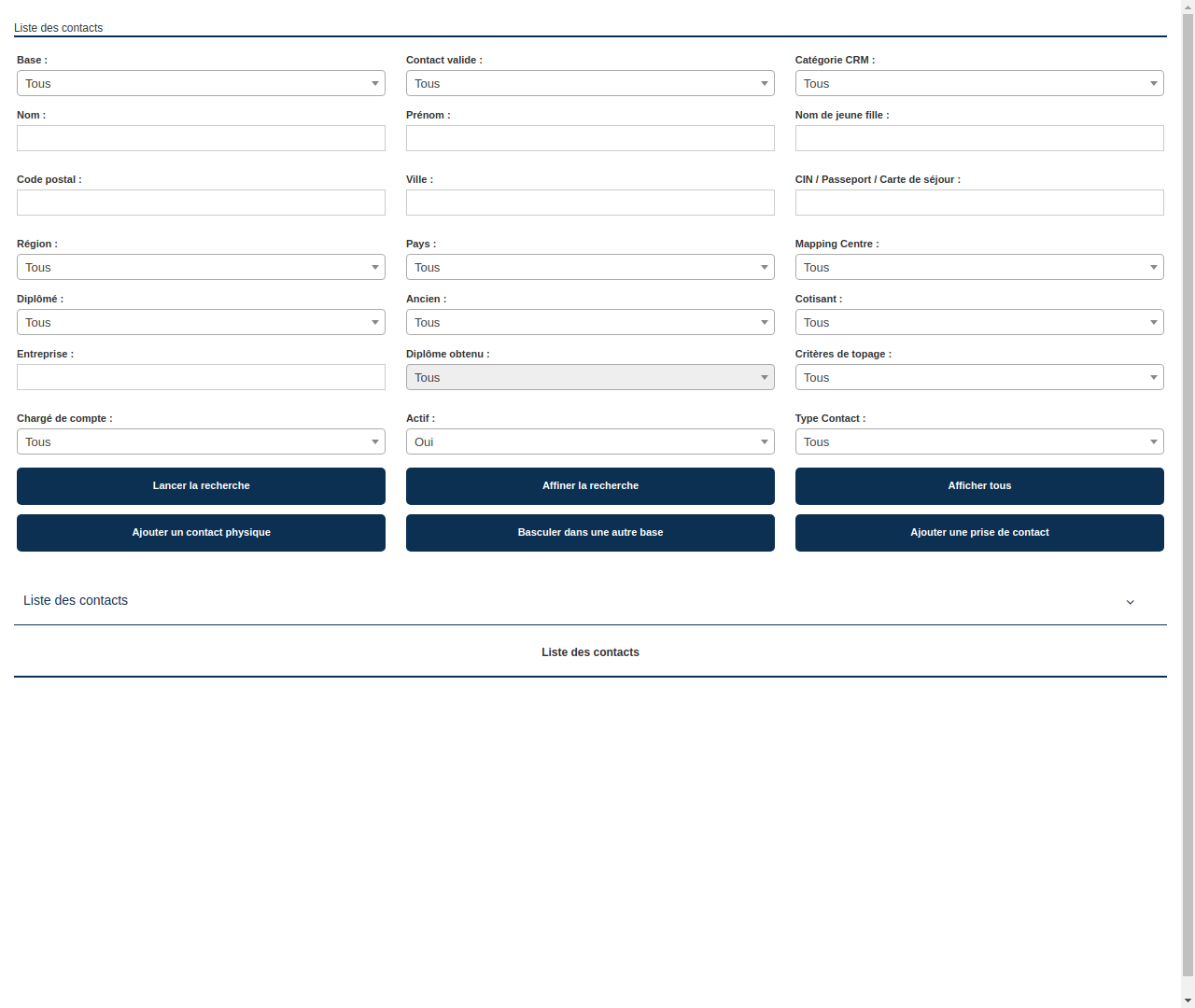Open the Critères de topage dropdown
1195x1008 pixels.
click(978, 377)
